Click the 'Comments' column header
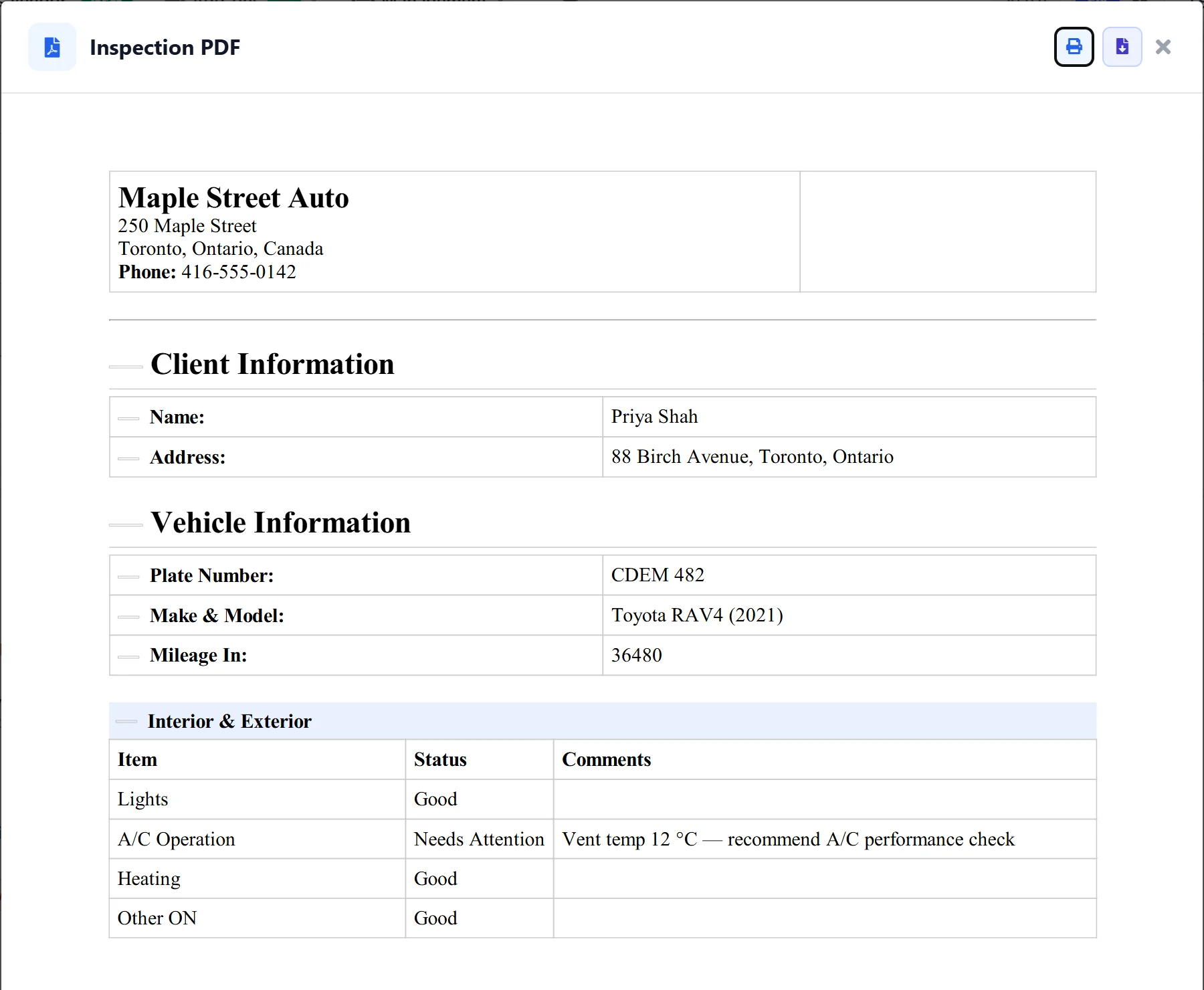 (x=825, y=760)
